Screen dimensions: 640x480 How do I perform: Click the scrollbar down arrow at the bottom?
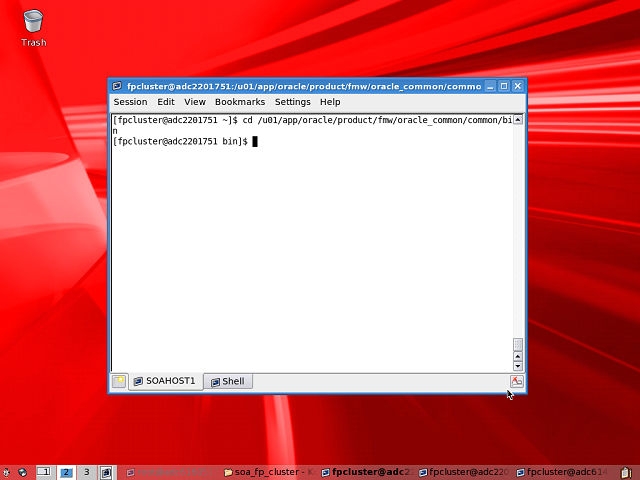coord(518,366)
